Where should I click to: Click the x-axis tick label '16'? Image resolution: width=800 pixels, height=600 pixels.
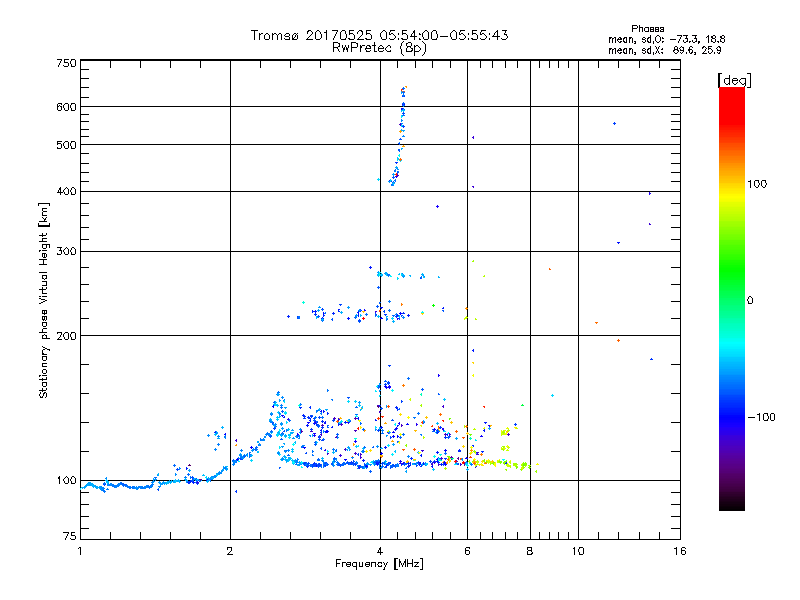pyautogui.click(x=680, y=551)
